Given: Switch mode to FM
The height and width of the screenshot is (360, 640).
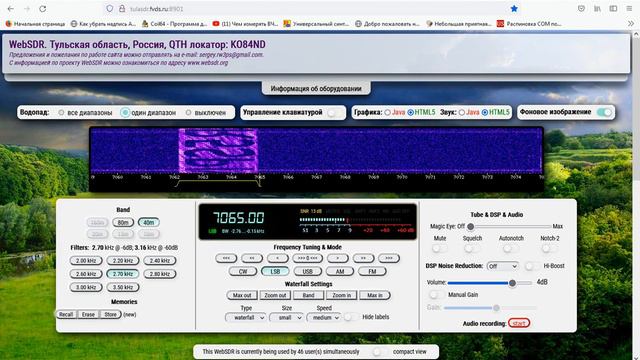Looking at the screenshot, I should point(372,271).
